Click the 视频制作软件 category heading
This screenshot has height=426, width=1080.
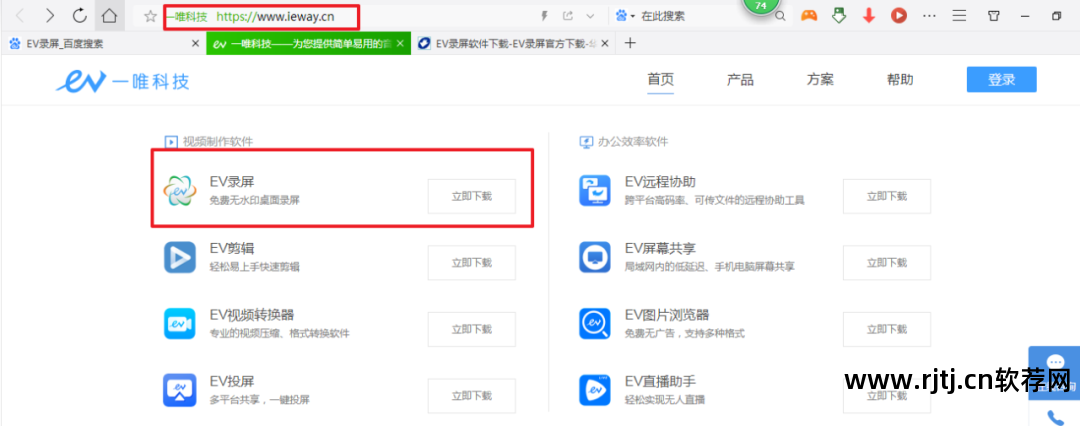pyautogui.click(x=218, y=141)
